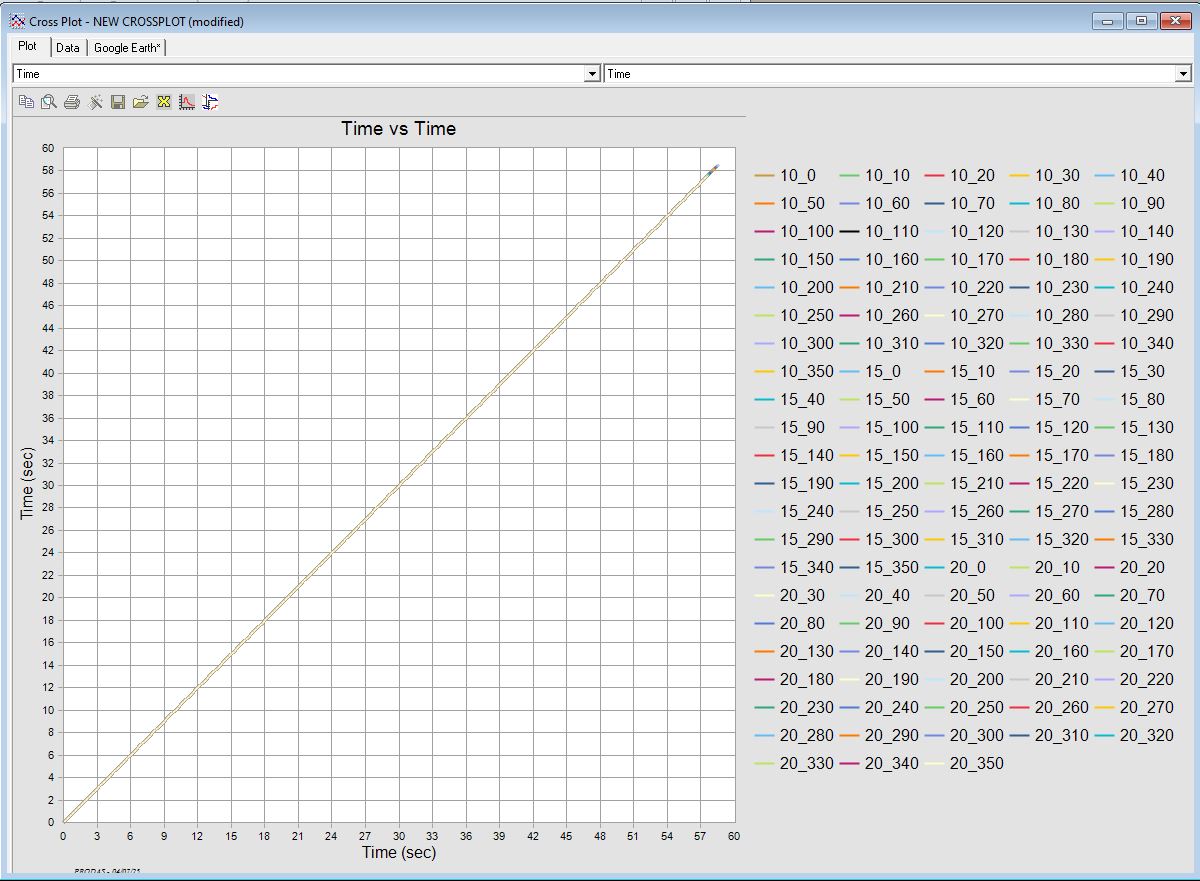This screenshot has height=881, width=1200.
Task: Click the yellow X toolbar icon
Action: tap(164, 102)
